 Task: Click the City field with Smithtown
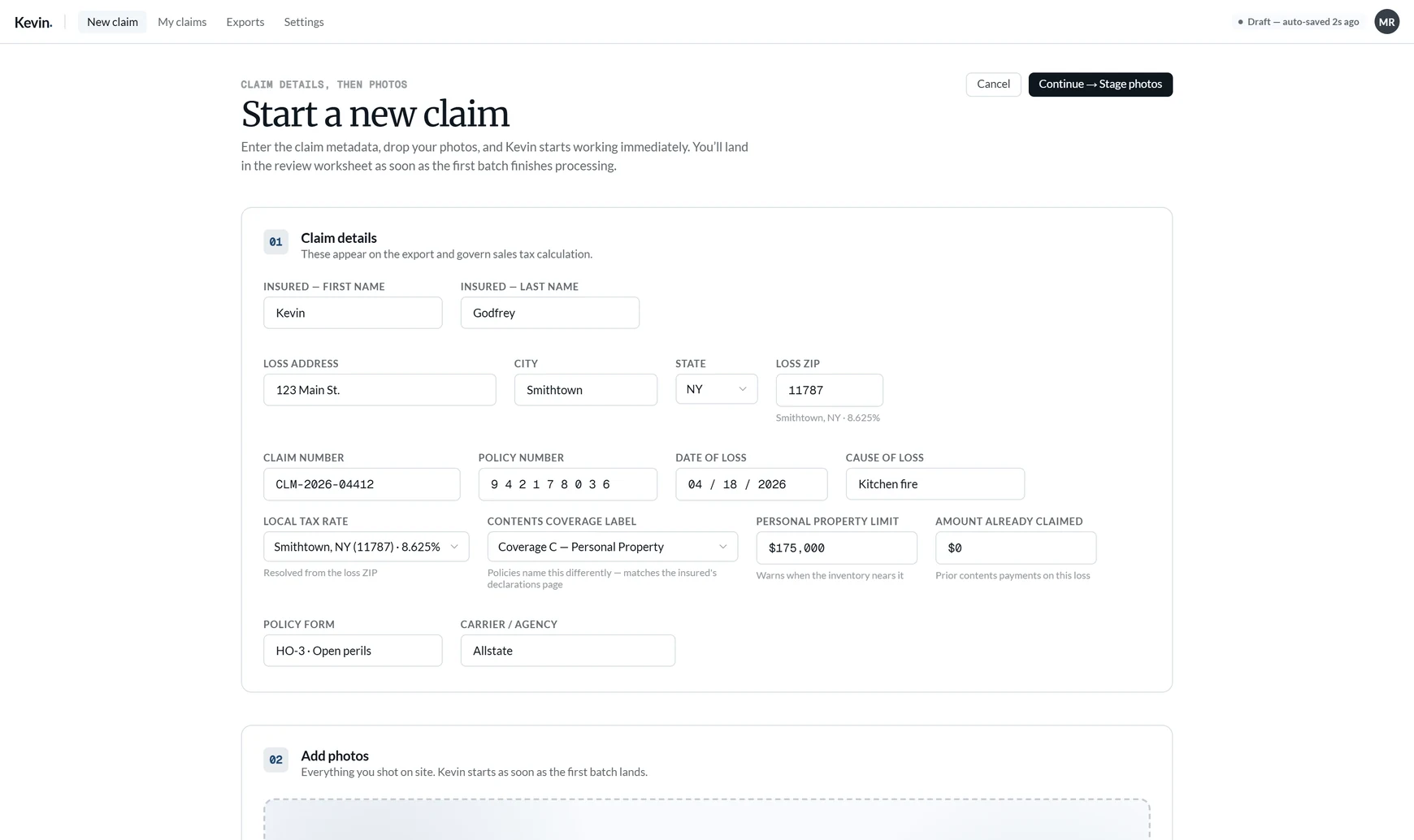pyautogui.click(x=585, y=390)
